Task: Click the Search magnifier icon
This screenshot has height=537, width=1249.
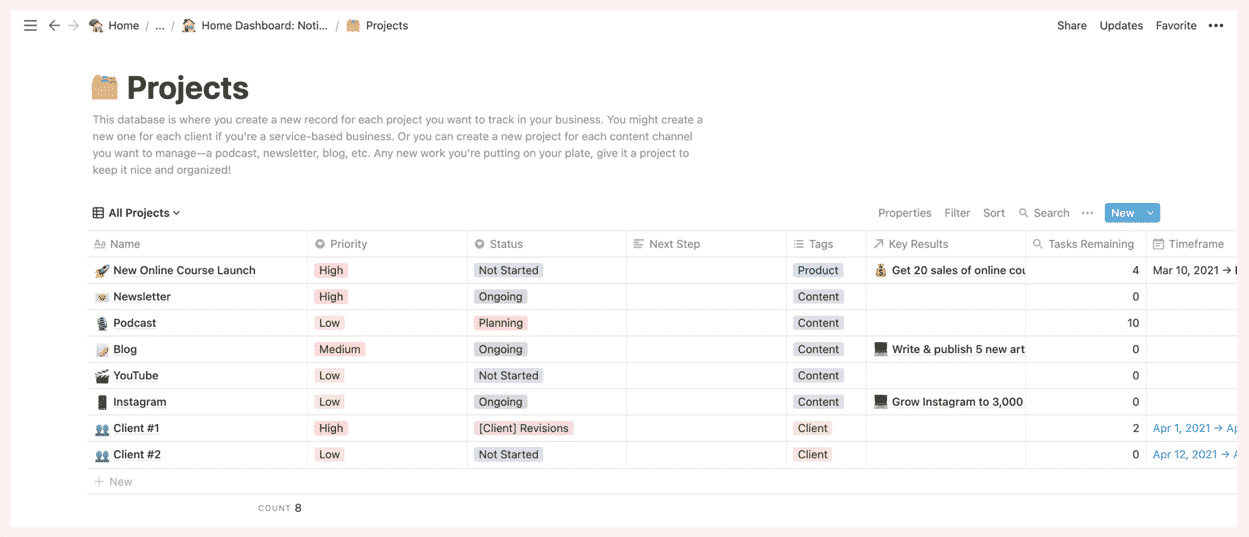Action: [1024, 213]
